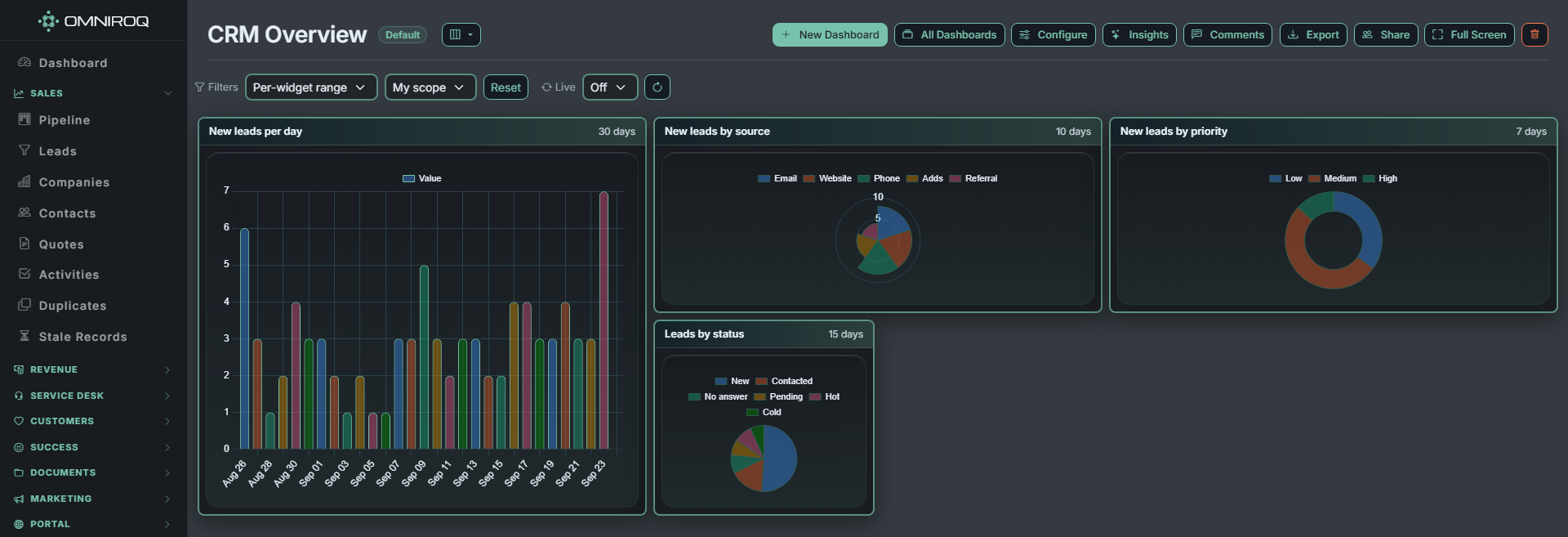1568x537 pixels.
Task: Expand the SERVICE DESK section
Action: click(93, 396)
